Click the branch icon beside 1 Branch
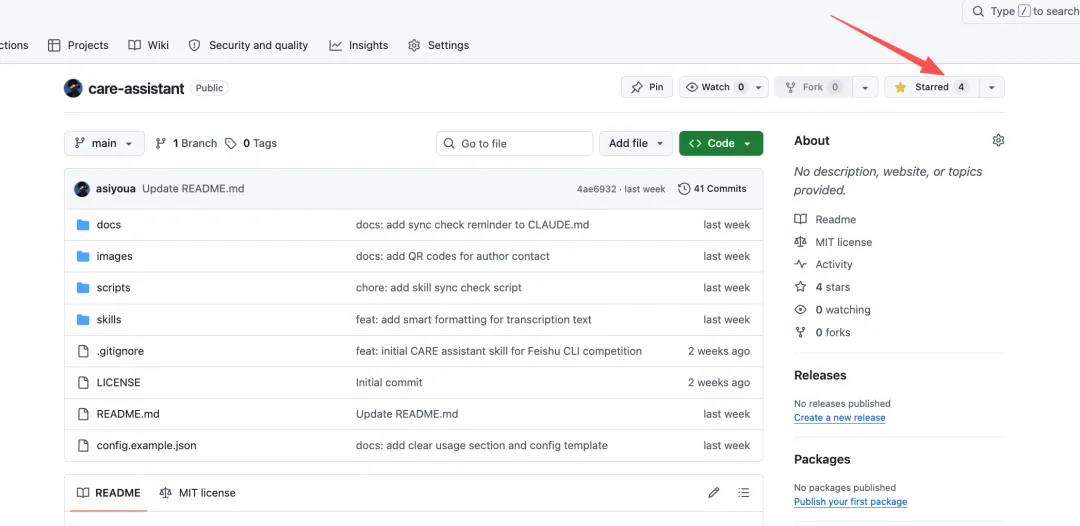1080x526 pixels. point(160,143)
